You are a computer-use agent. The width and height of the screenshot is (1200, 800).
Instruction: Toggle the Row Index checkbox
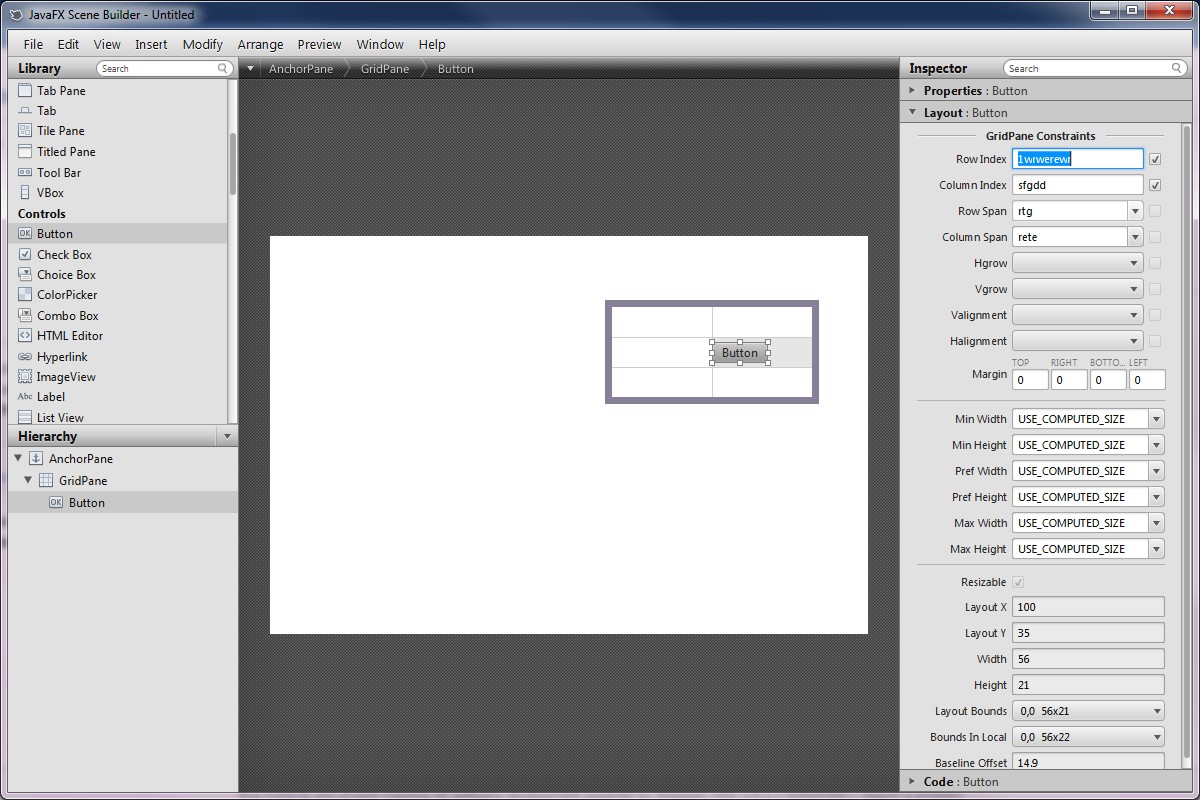click(x=1155, y=159)
